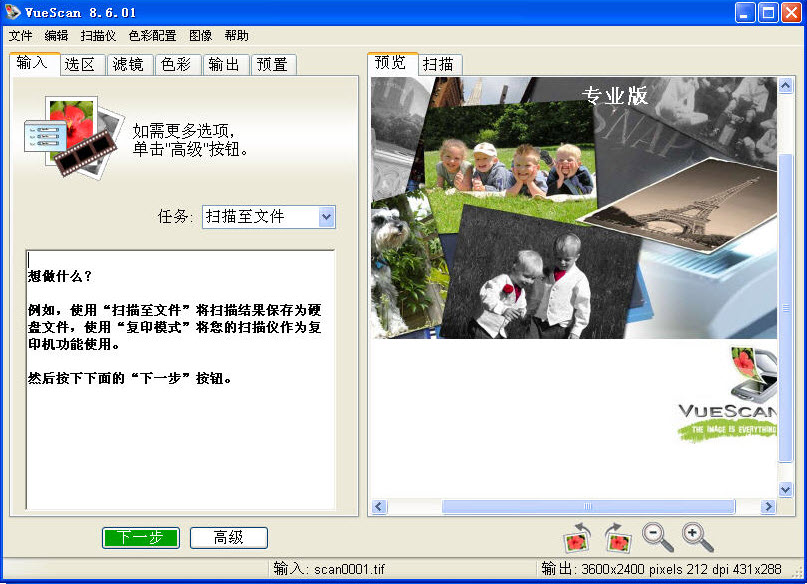Image resolution: width=807 pixels, height=584 pixels.
Task: Open the 色彩 tab
Action: click(177, 64)
